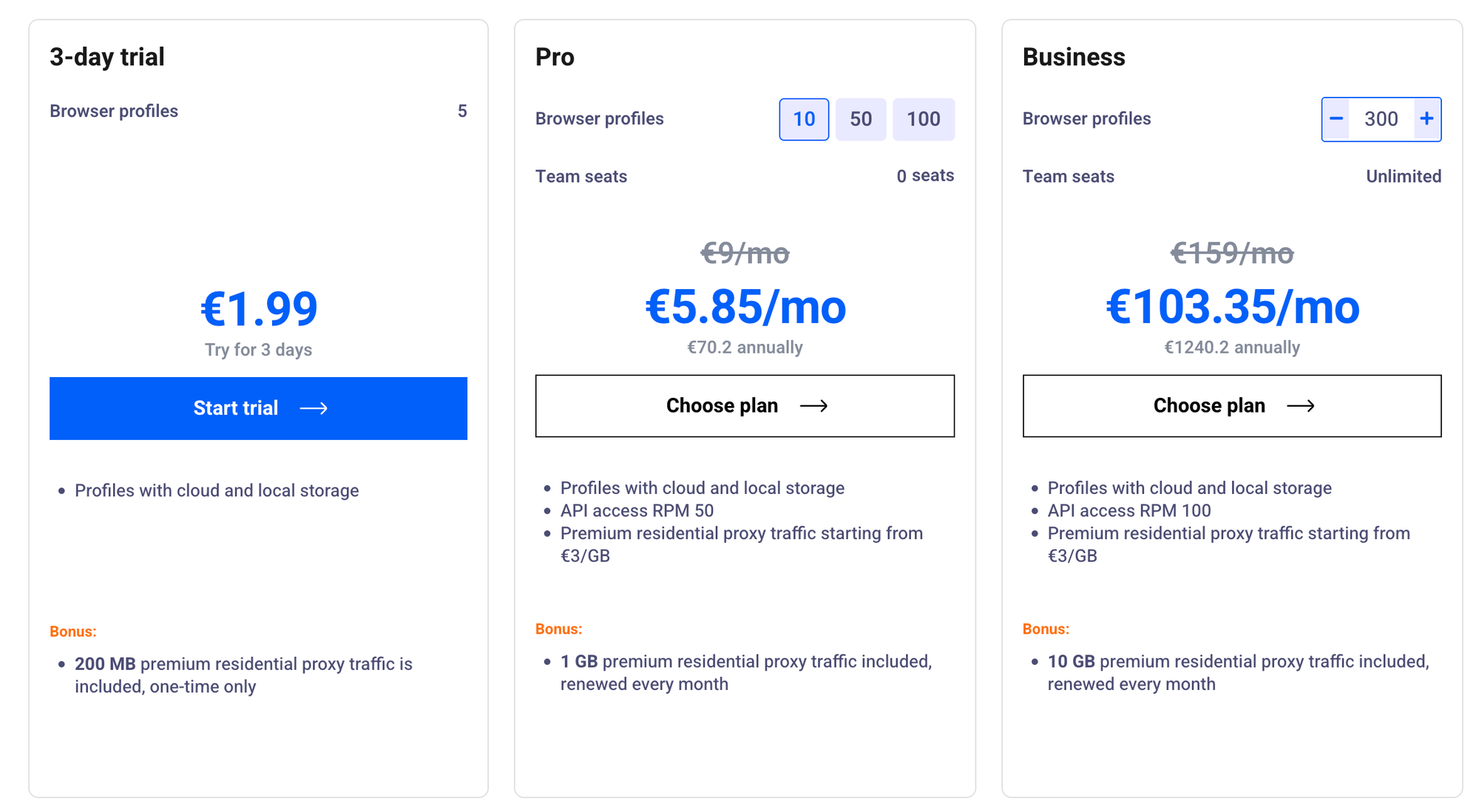Click the crossed-out €159/mo price

(x=1232, y=254)
